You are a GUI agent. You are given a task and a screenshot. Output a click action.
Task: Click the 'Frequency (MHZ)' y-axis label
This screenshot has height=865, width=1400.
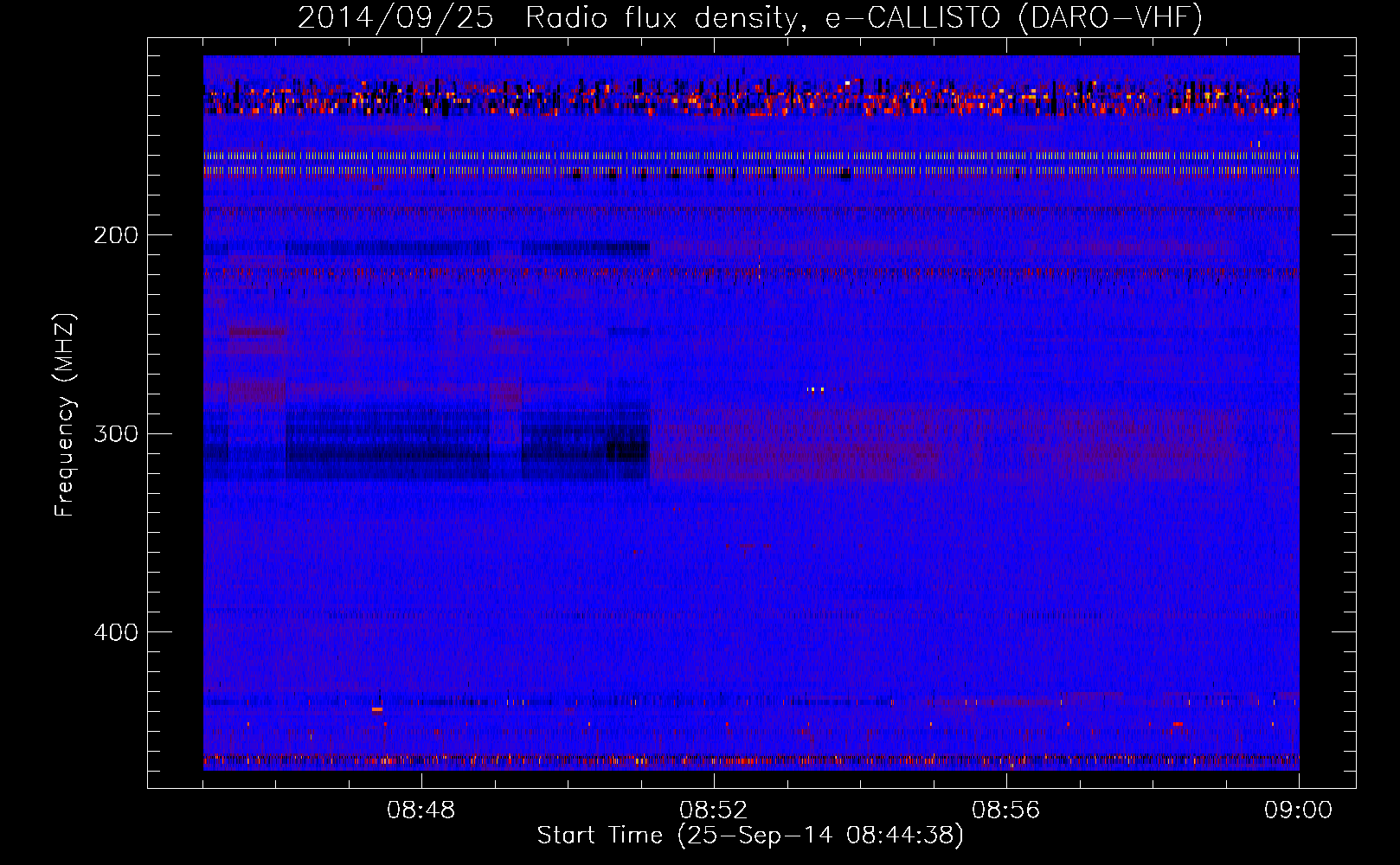tap(65, 415)
